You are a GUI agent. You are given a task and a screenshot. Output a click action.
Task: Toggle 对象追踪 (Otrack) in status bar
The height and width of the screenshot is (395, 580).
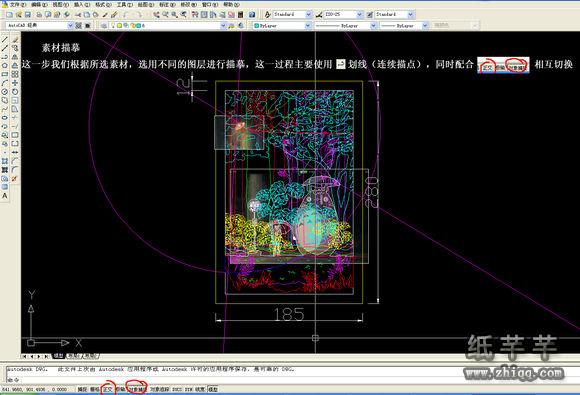tap(159, 389)
